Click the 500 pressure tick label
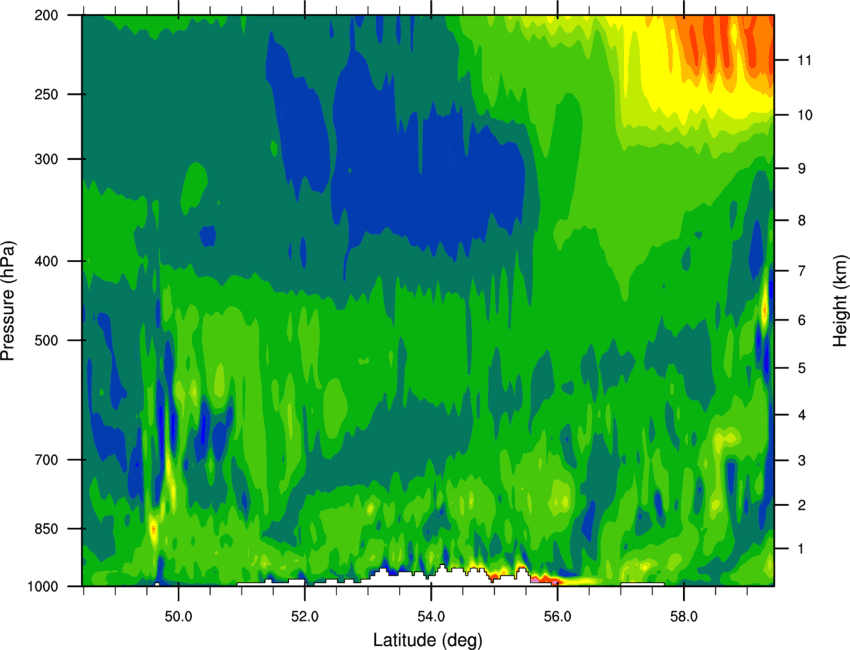Image resolution: width=850 pixels, height=650 pixels. click(47, 340)
